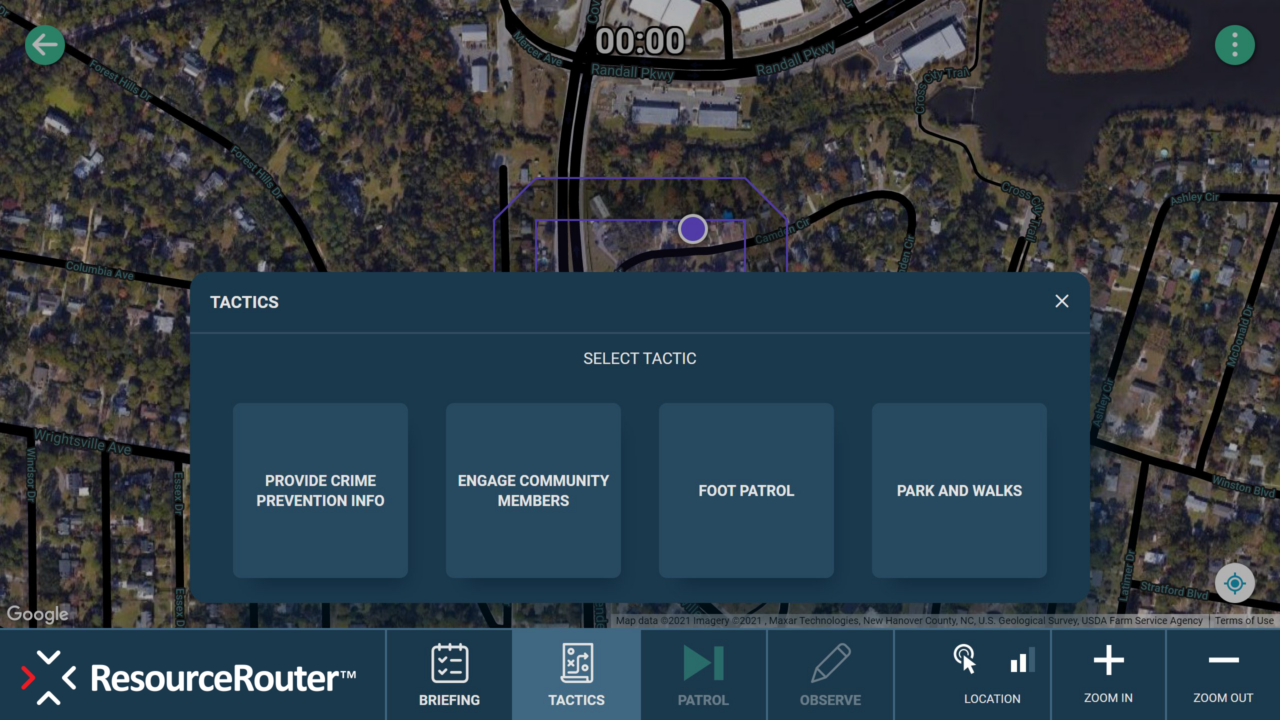Click the Location pointer icon
This screenshot has height=720, width=1280.
coord(964,659)
